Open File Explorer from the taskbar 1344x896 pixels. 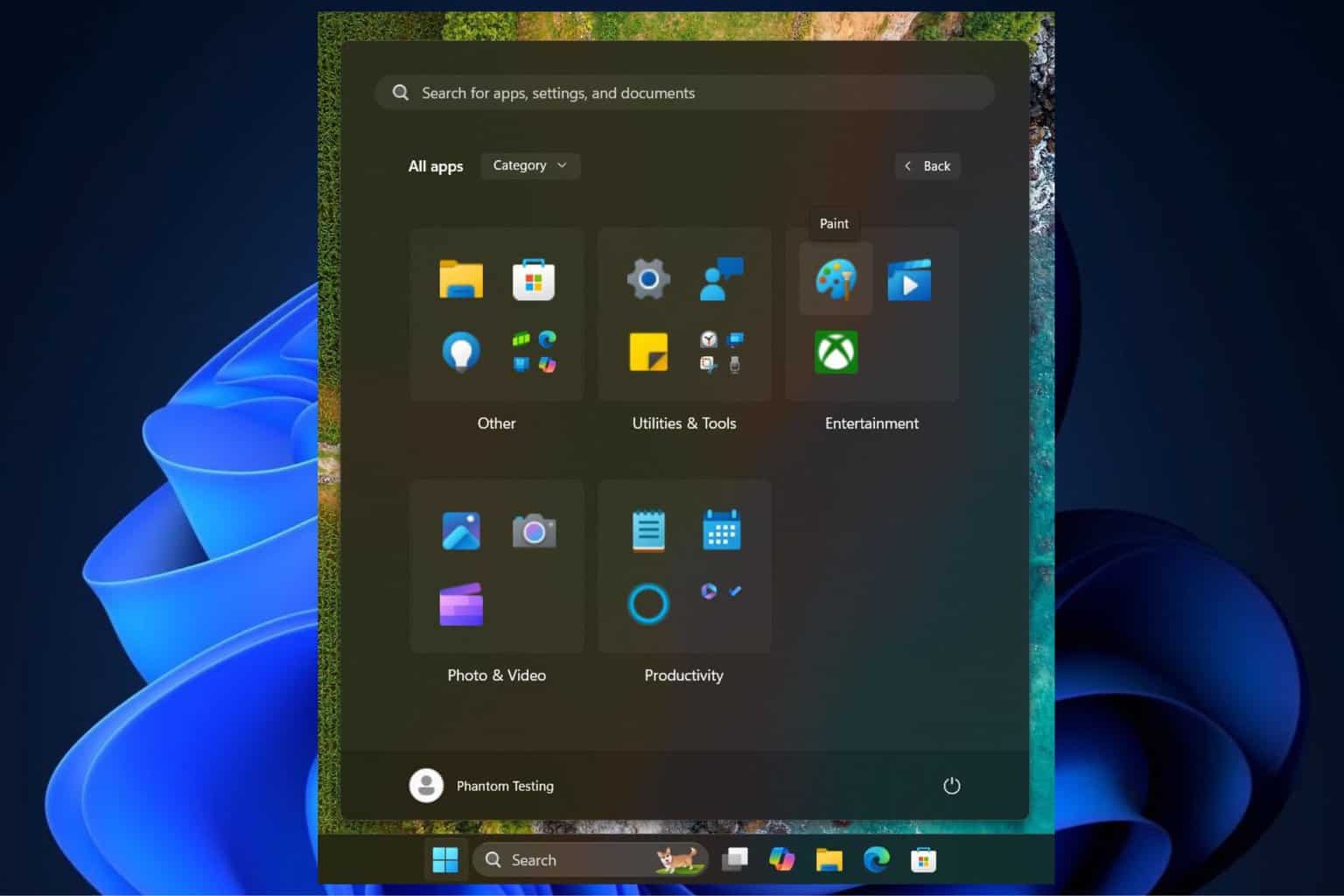tap(829, 860)
